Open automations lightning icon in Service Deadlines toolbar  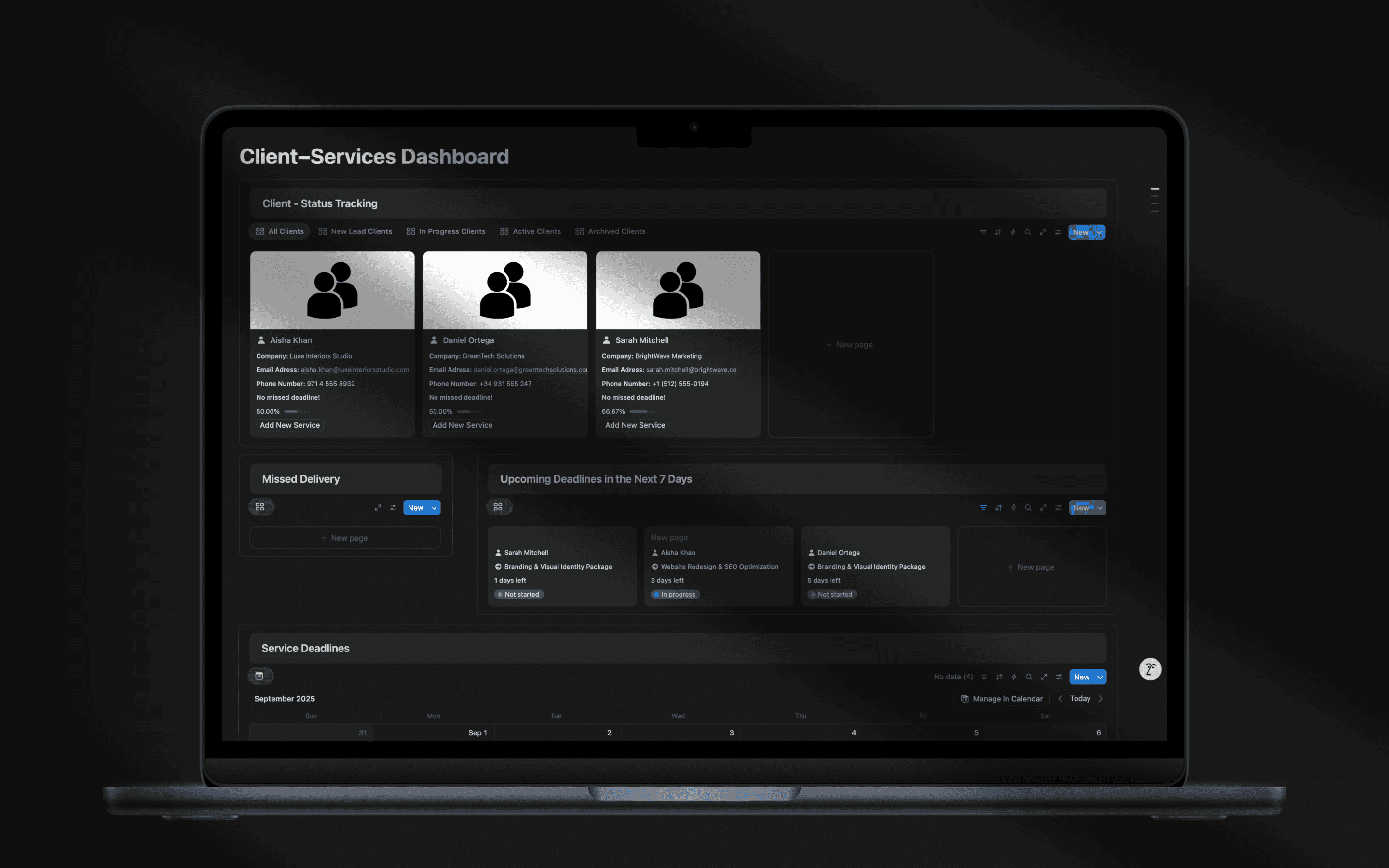1014,678
